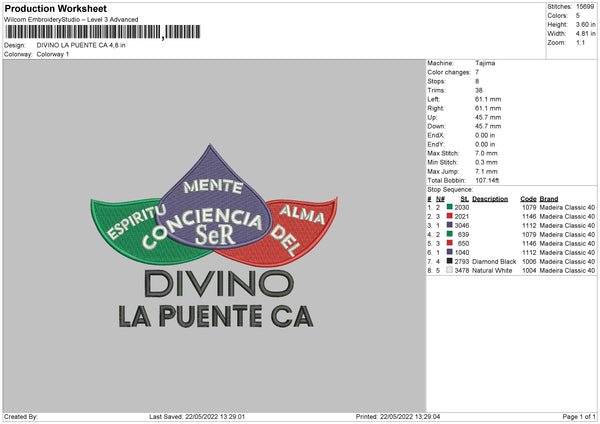Select the Diamond Black color swatch
This screenshot has width=600, height=424.
point(450,261)
